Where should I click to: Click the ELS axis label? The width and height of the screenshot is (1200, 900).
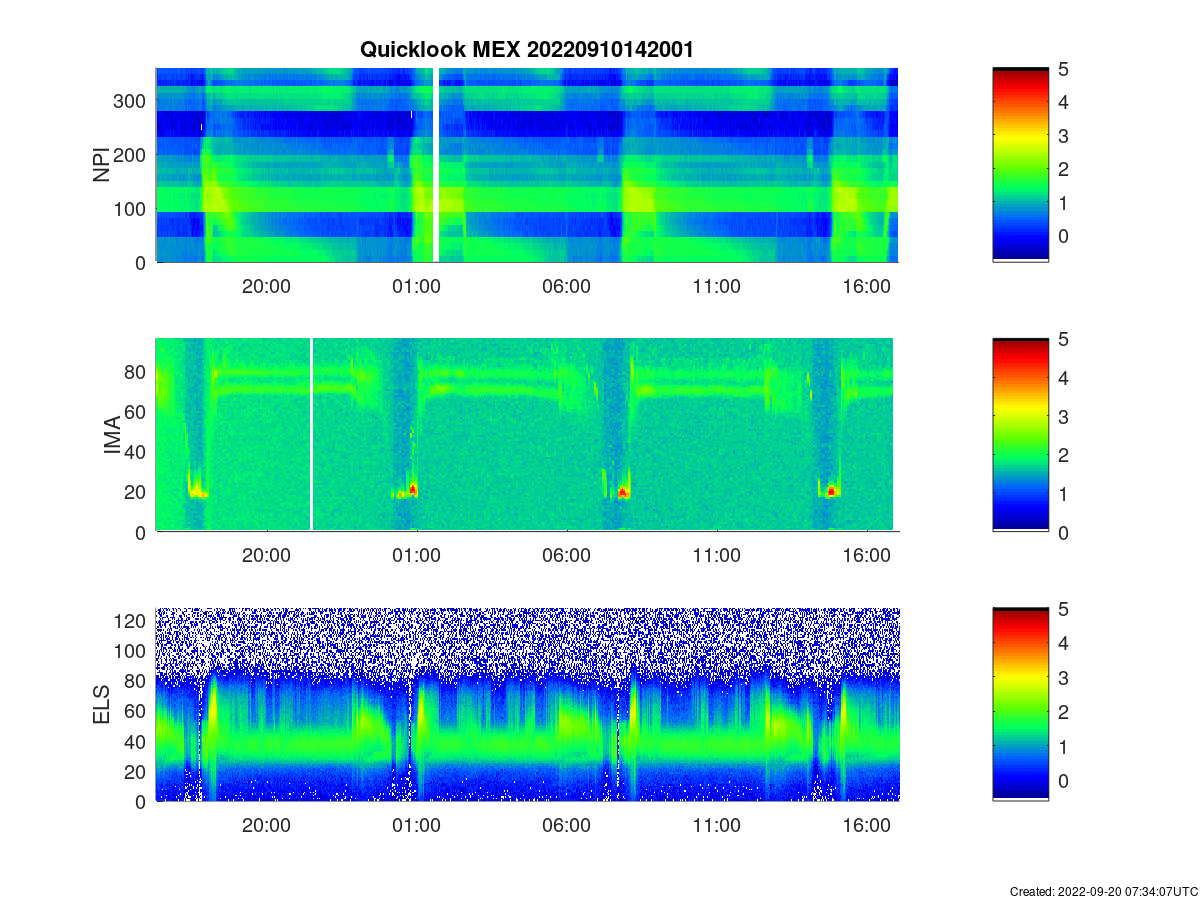coord(102,705)
